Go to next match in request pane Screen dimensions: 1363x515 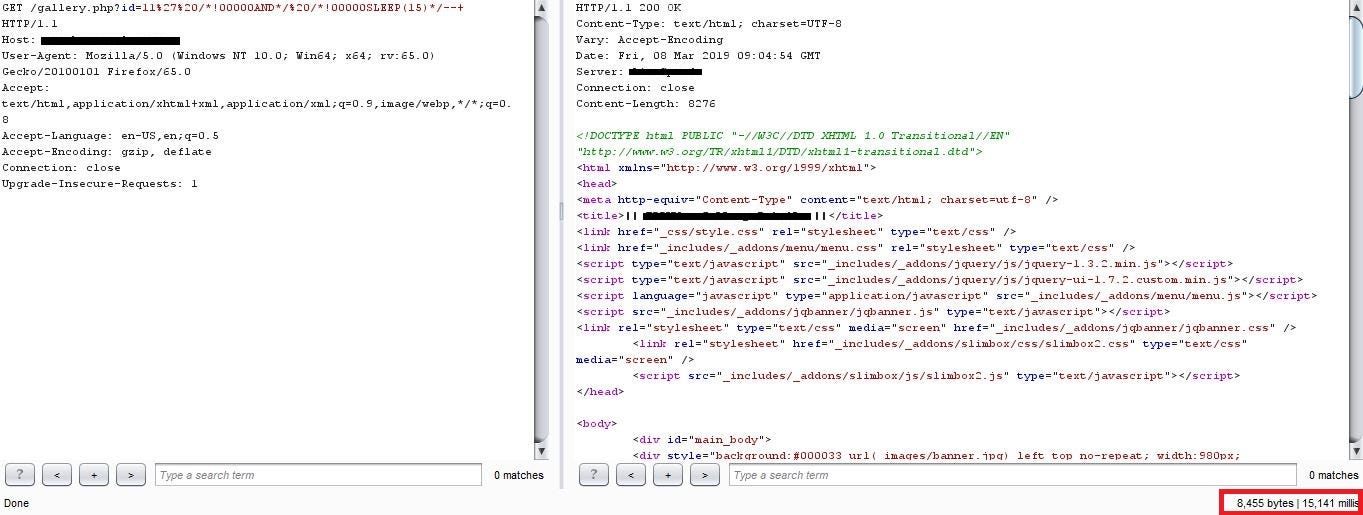coord(131,475)
